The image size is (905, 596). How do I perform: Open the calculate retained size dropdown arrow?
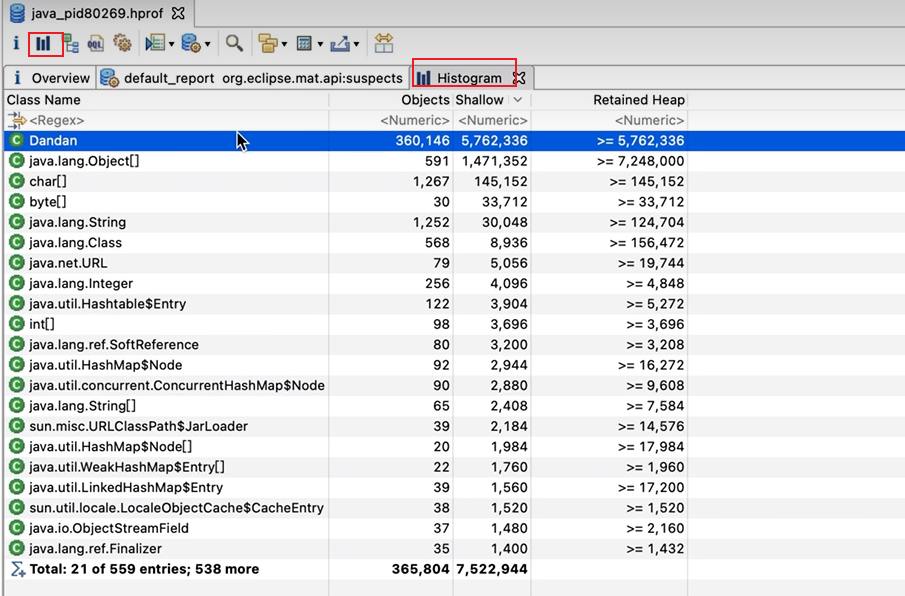click(x=320, y=44)
